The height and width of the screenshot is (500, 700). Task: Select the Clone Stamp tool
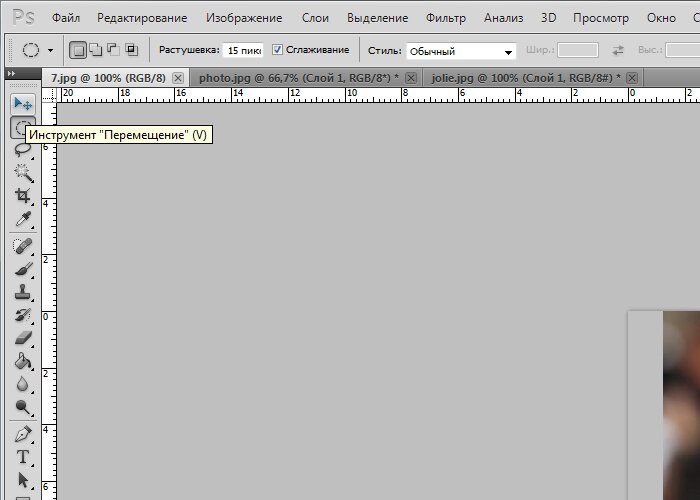click(22, 292)
